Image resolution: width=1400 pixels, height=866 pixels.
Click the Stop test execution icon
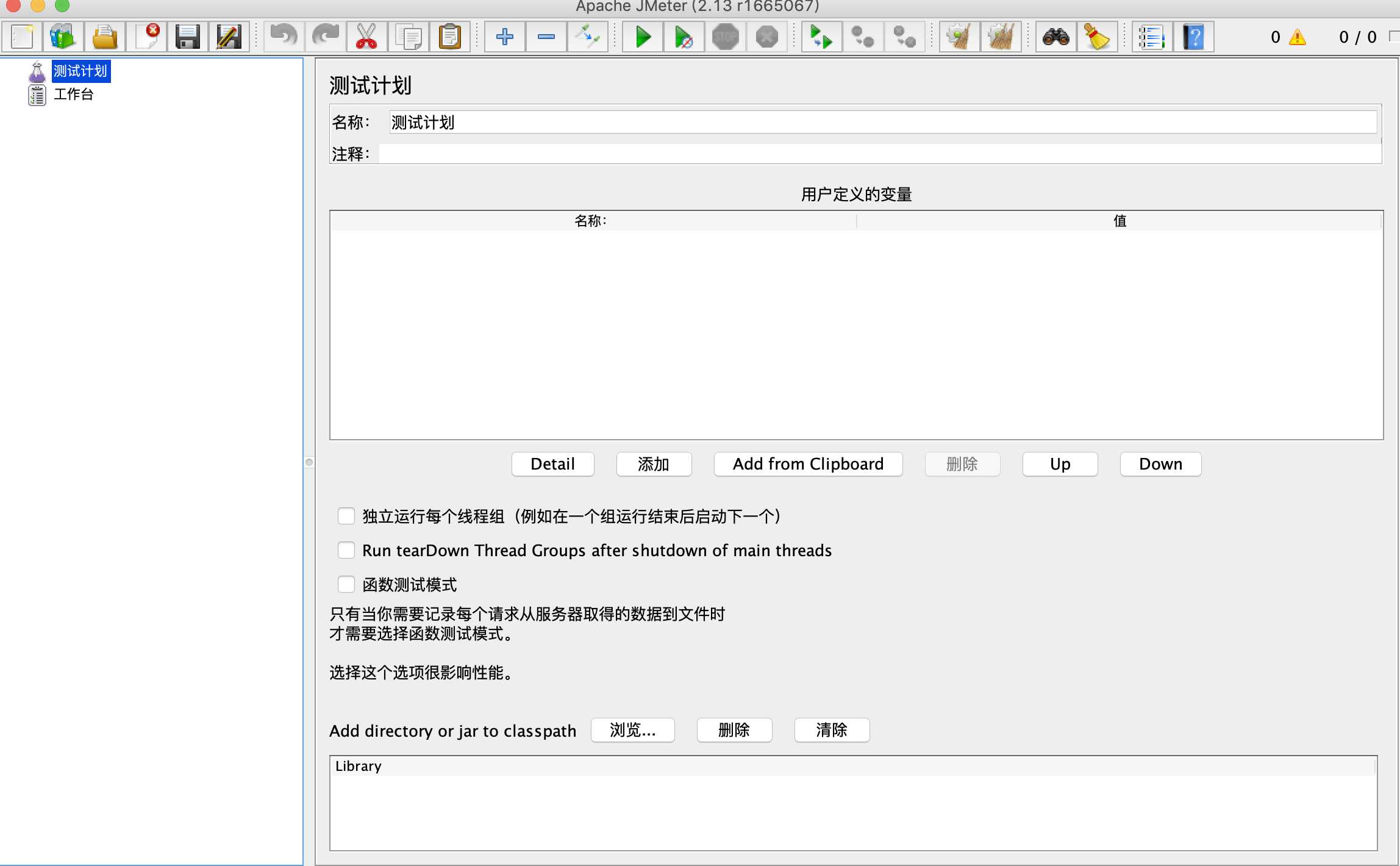coord(725,37)
